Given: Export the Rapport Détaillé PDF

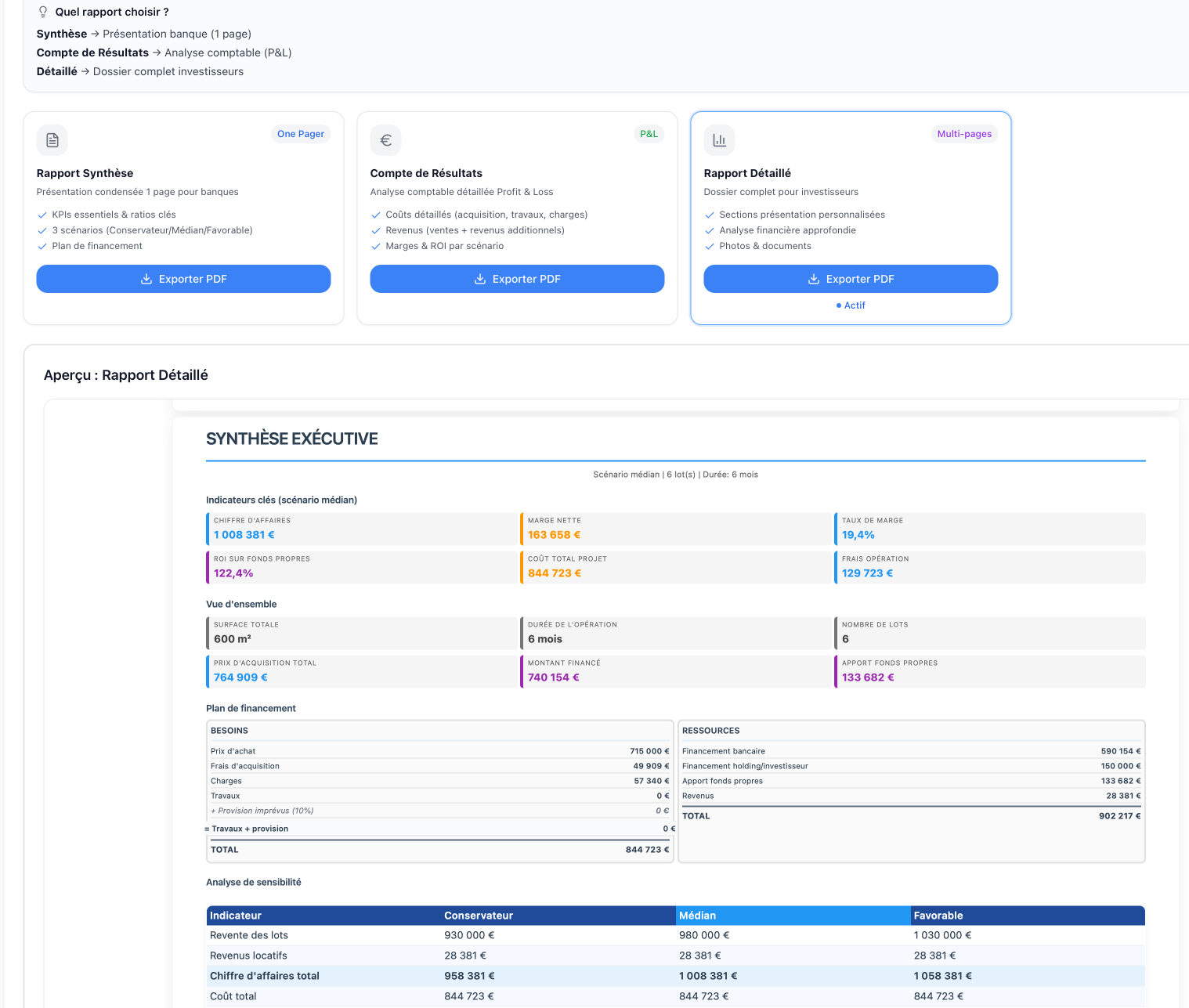Looking at the screenshot, I should click(851, 279).
